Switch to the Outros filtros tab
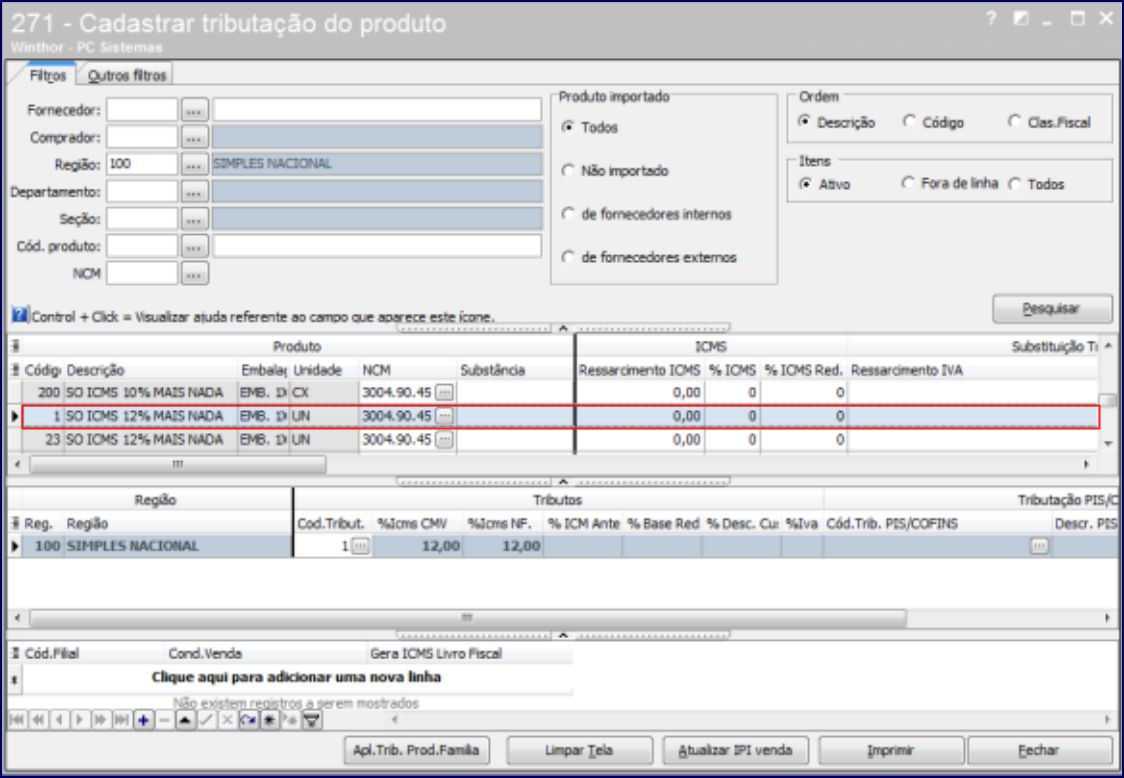Image resolution: width=1124 pixels, height=778 pixels. pyautogui.click(x=126, y=75)
